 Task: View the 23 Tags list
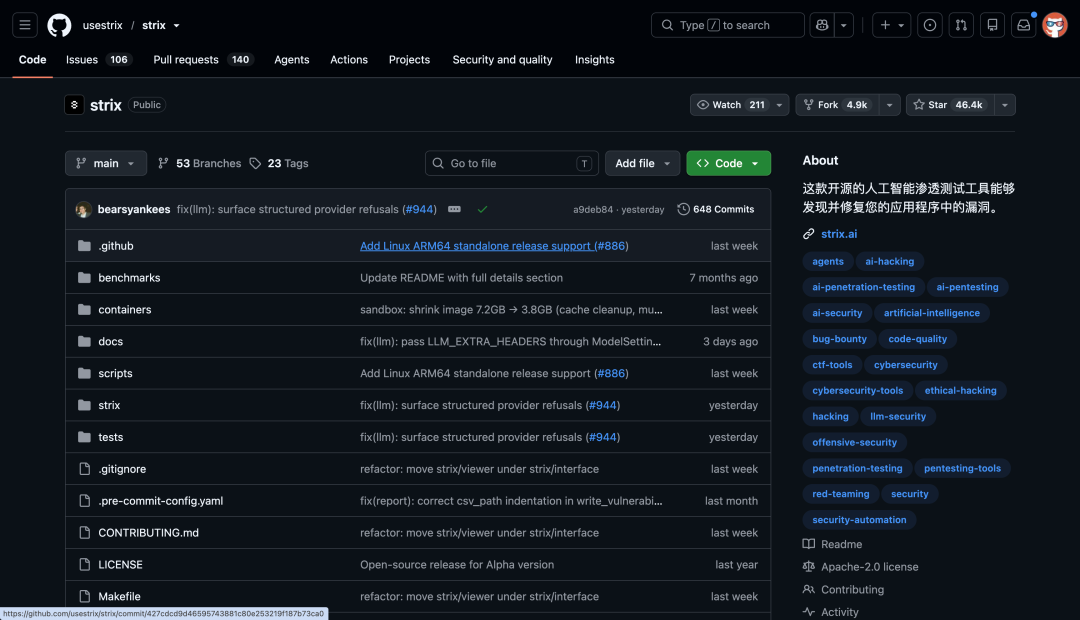[x=279, y=163]
